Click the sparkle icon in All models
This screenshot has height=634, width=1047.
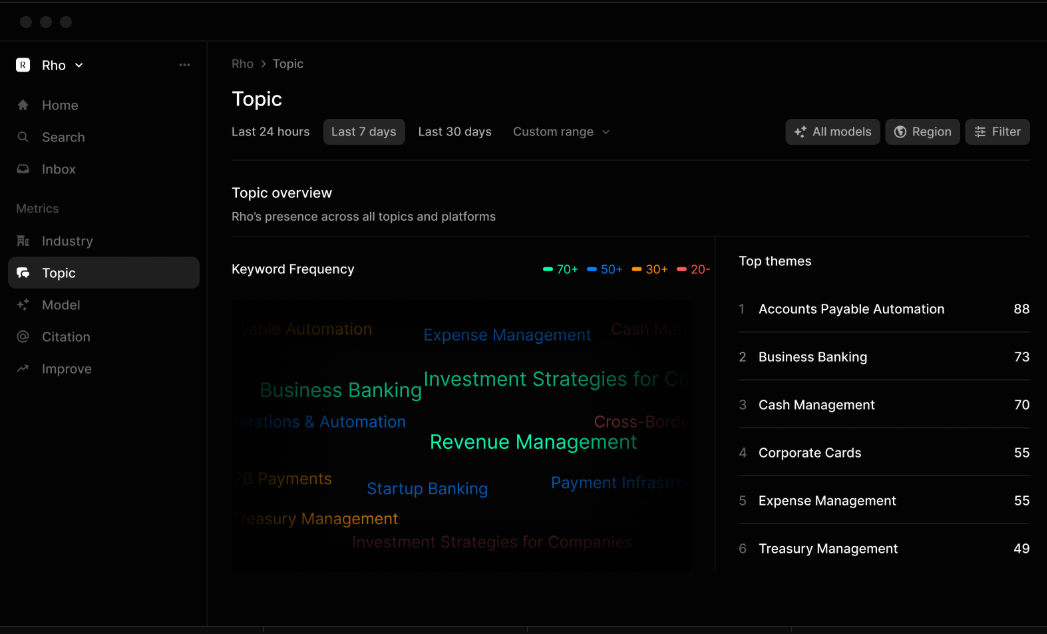click(x=800, y=132)
